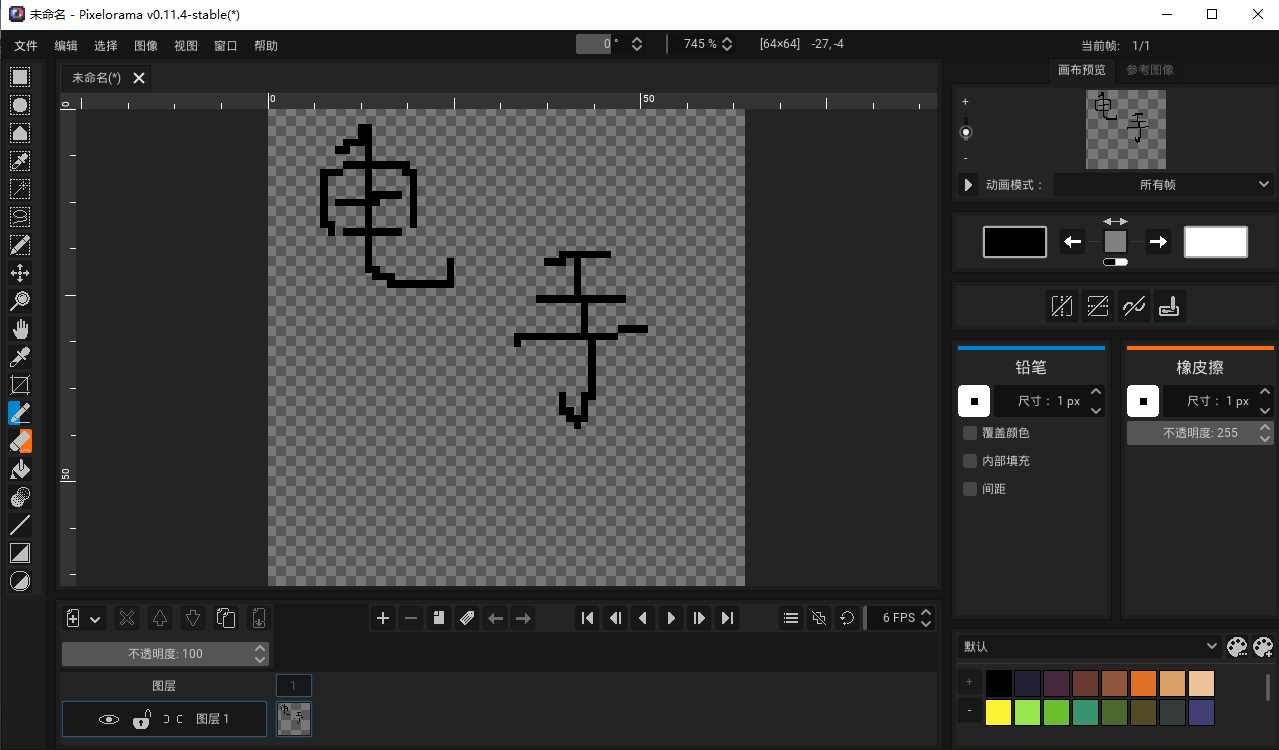Click the 图层 1 frame thumbnail

click(x=294, y=718)
